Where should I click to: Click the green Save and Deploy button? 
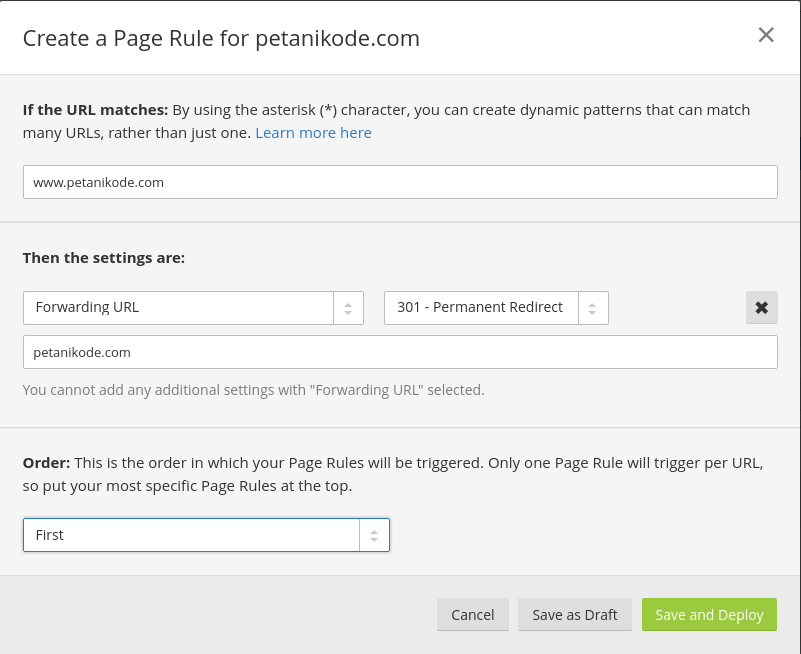click(709, 615)
